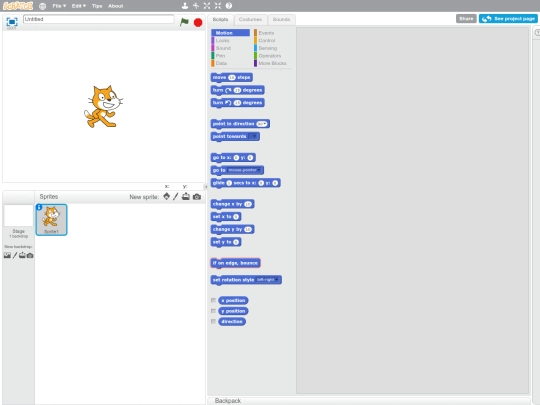Switch to the Sounds tab

pyautogui.click(x=281, y=19)
